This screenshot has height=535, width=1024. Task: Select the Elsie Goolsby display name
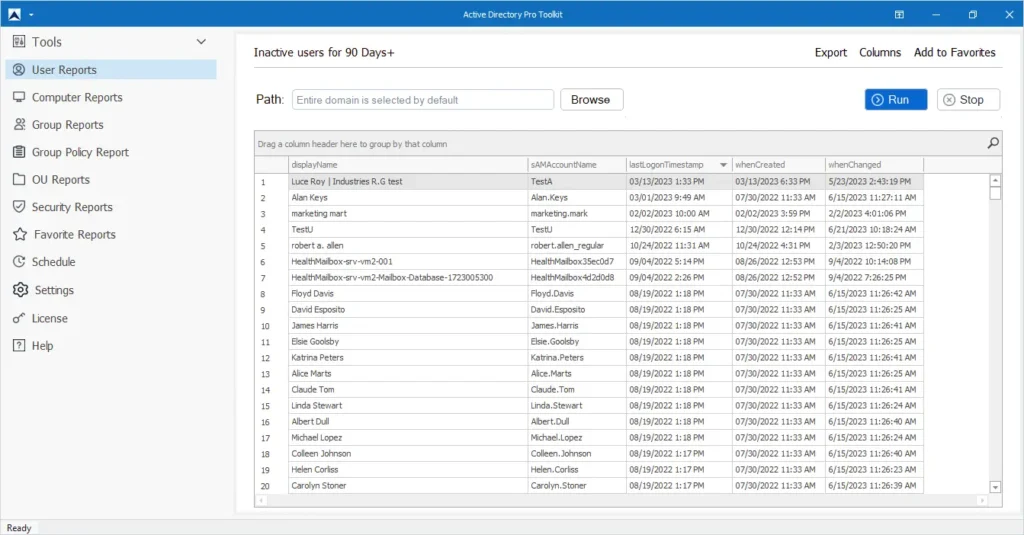click(408, 342)
